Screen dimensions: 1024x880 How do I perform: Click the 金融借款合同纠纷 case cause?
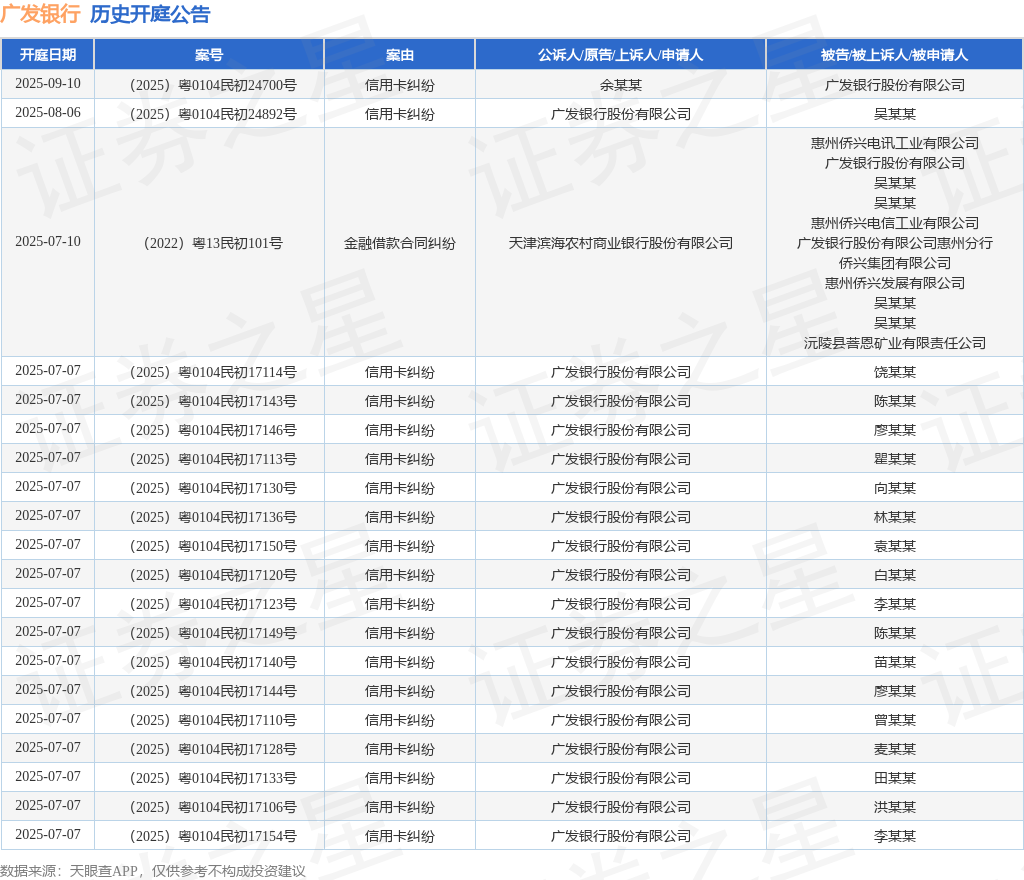[400, 243]
